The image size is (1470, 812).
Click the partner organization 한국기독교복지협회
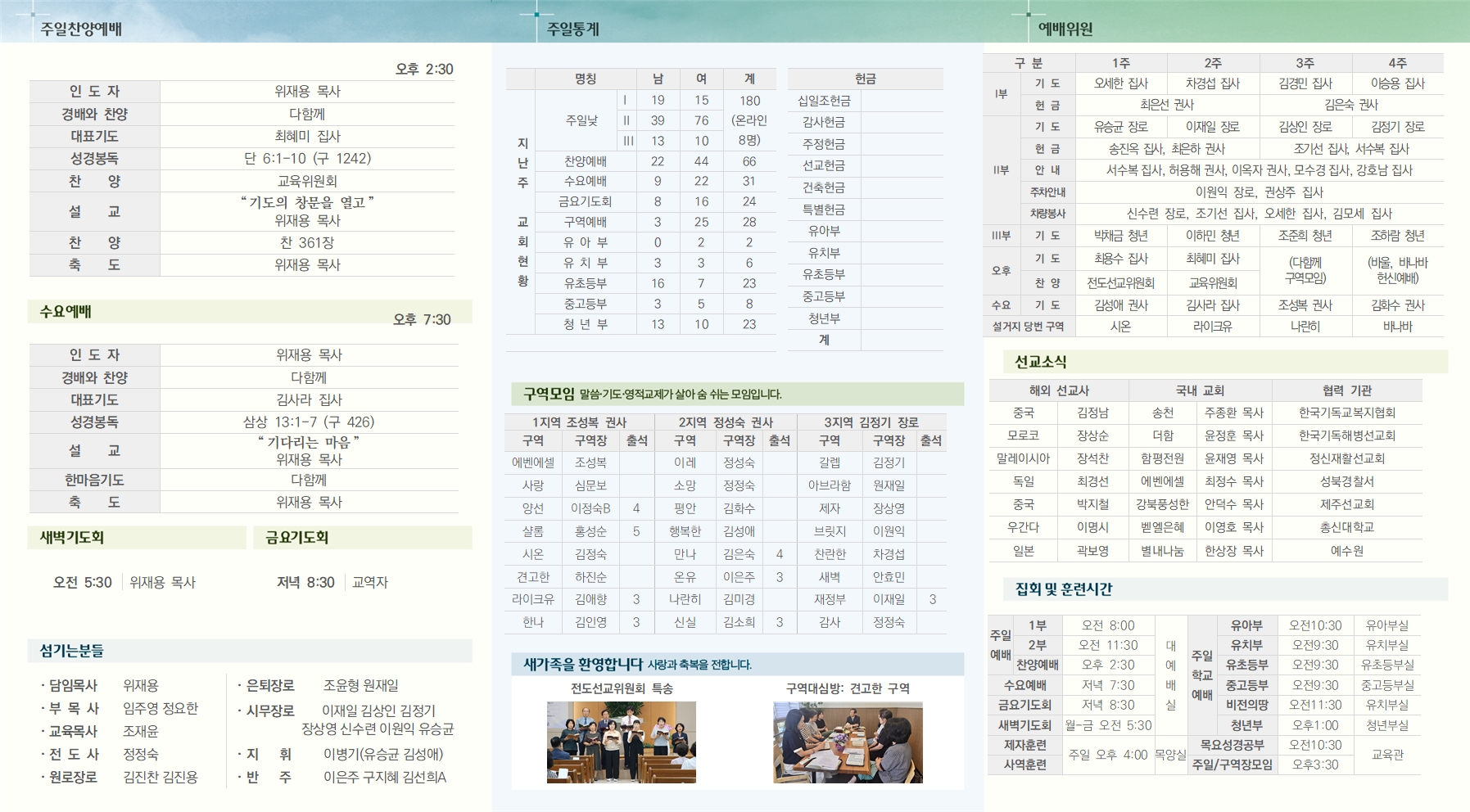click(1346, 413)
